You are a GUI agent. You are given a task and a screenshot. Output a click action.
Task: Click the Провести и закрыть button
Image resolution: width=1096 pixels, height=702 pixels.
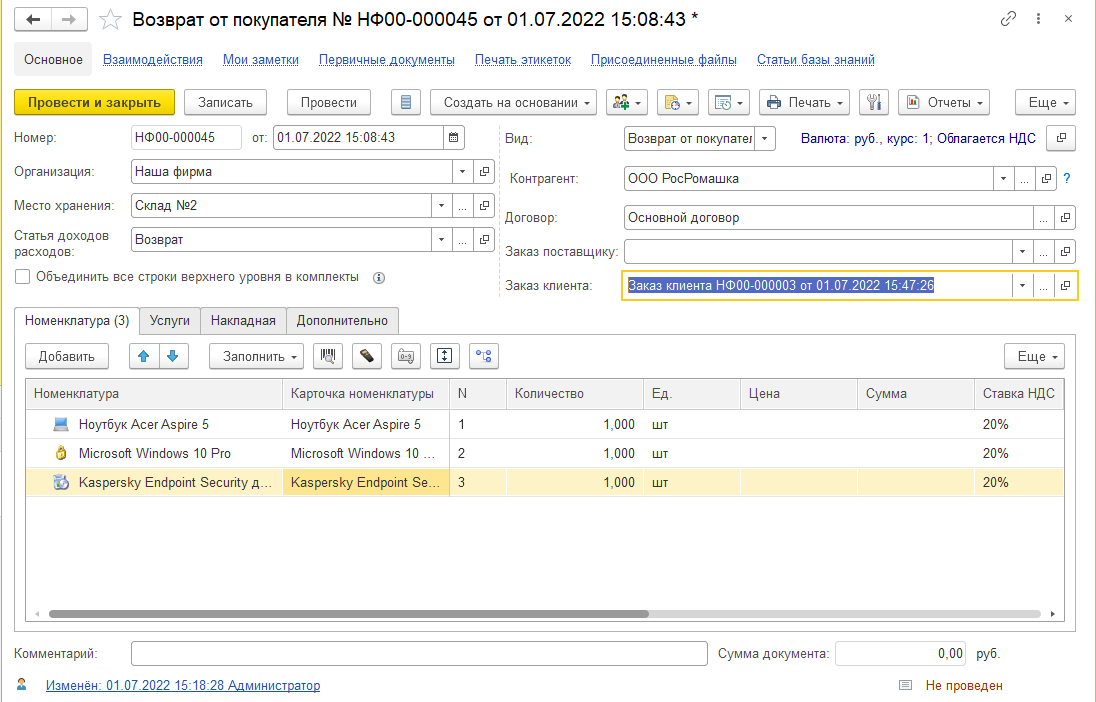(x=94, y=102)
